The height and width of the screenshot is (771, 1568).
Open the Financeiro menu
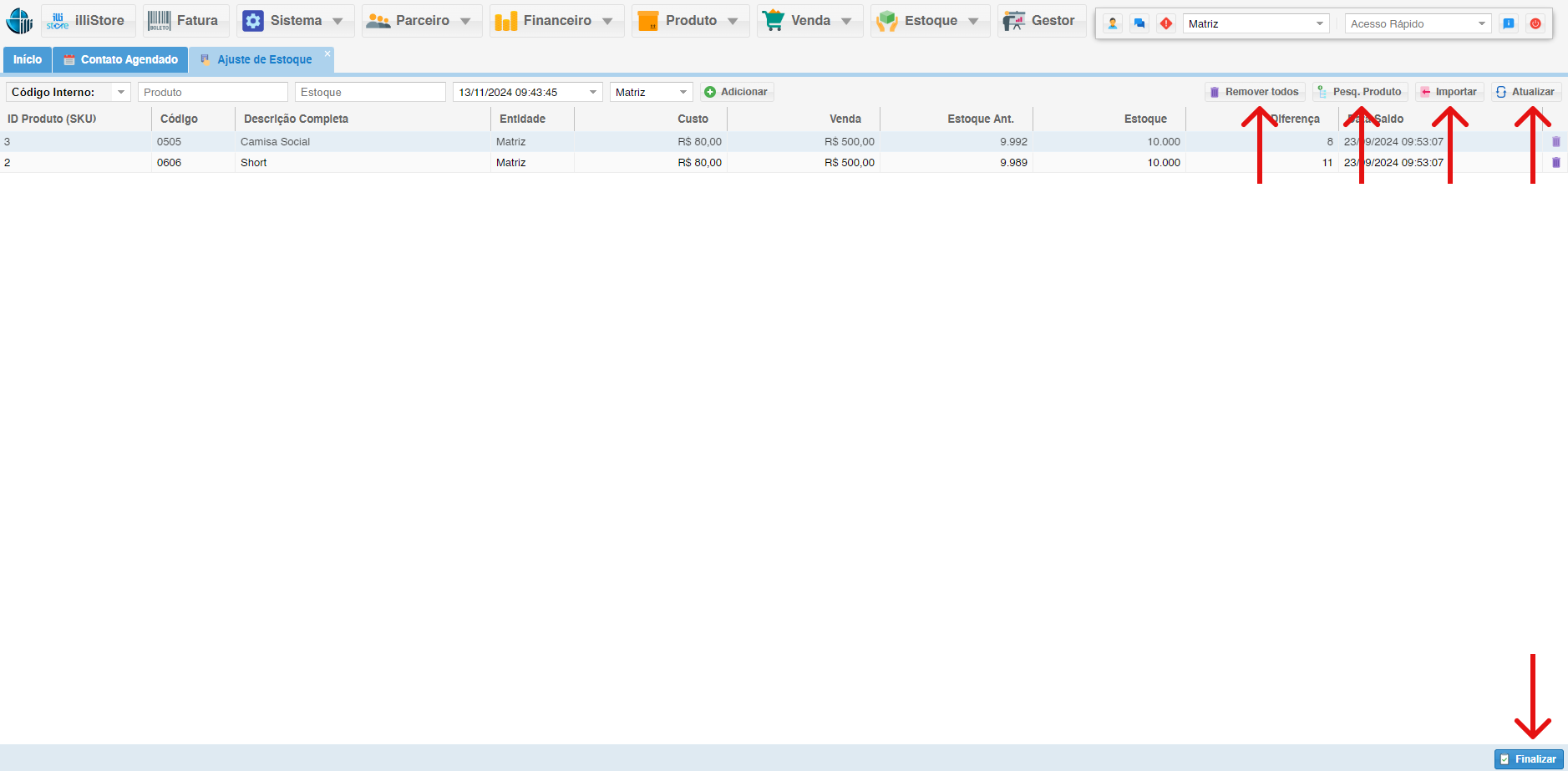(x=556, y=21)
